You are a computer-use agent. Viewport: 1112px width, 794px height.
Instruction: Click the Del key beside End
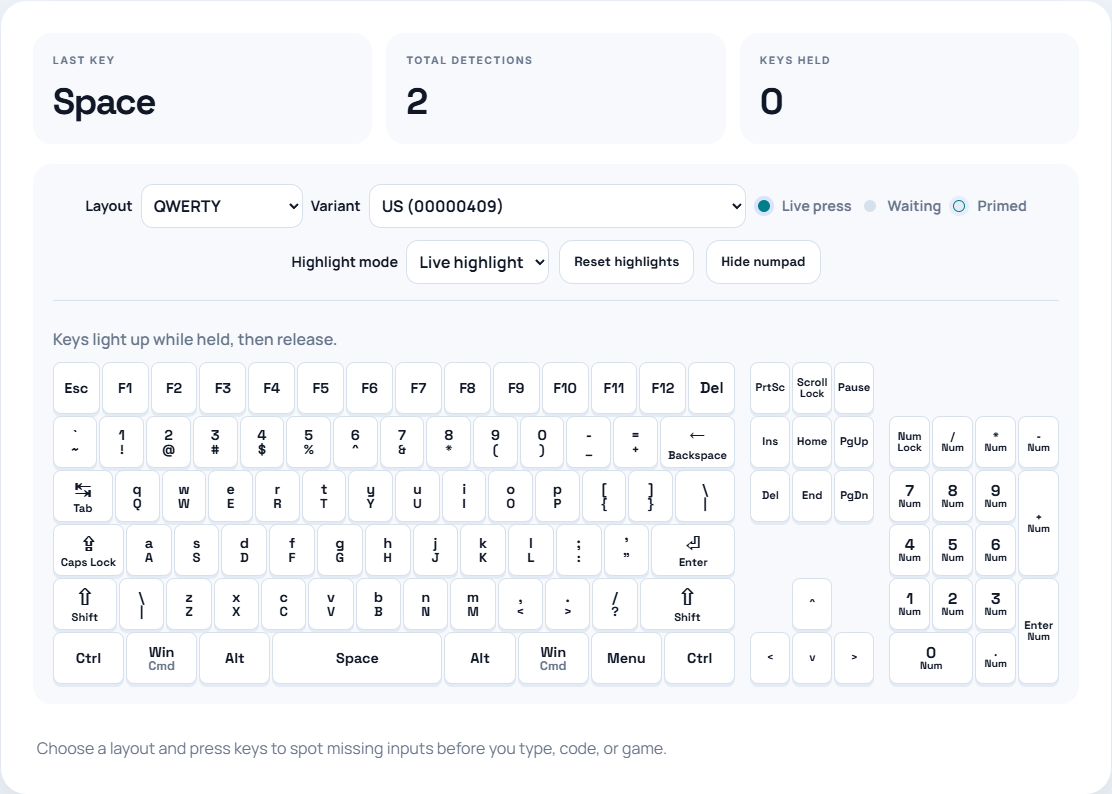[x=770, y=496]
